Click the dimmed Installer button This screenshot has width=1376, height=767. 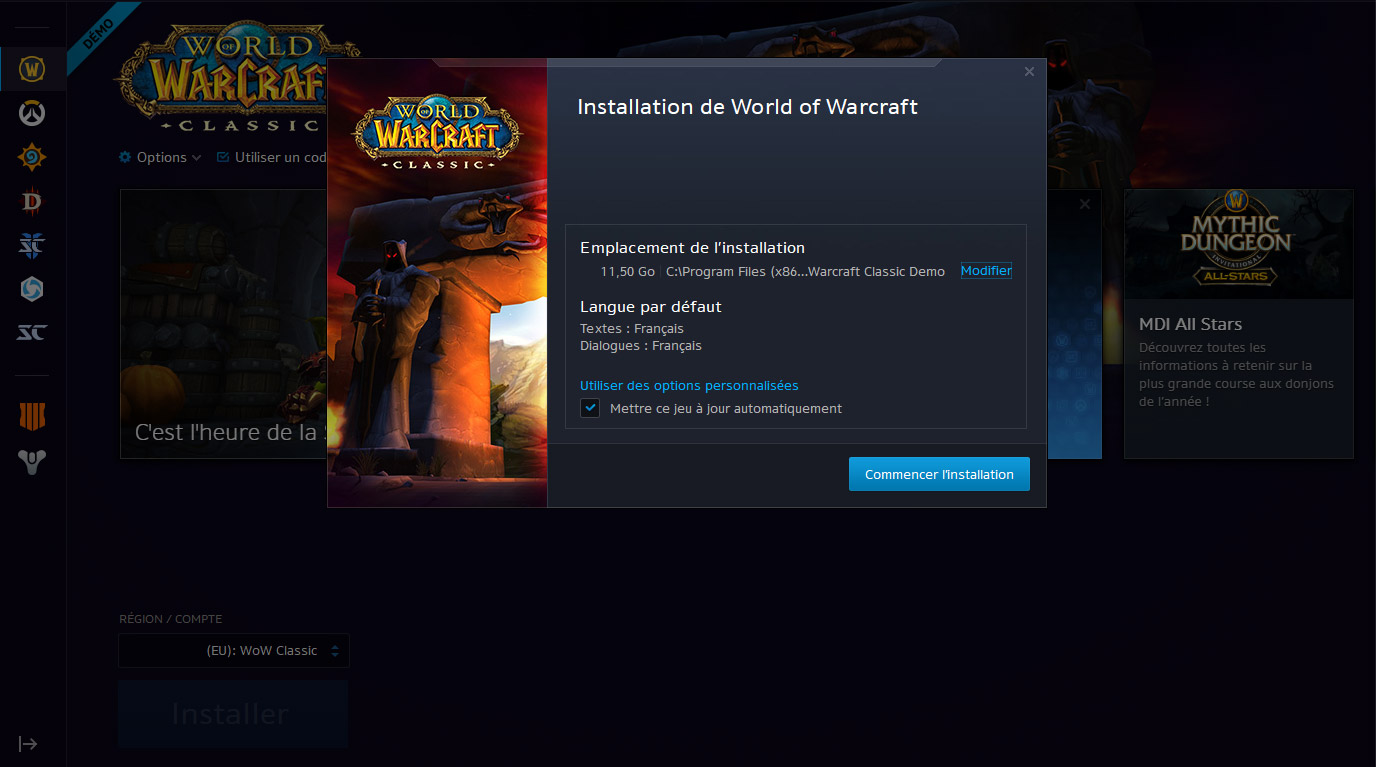tap(233, 714)
